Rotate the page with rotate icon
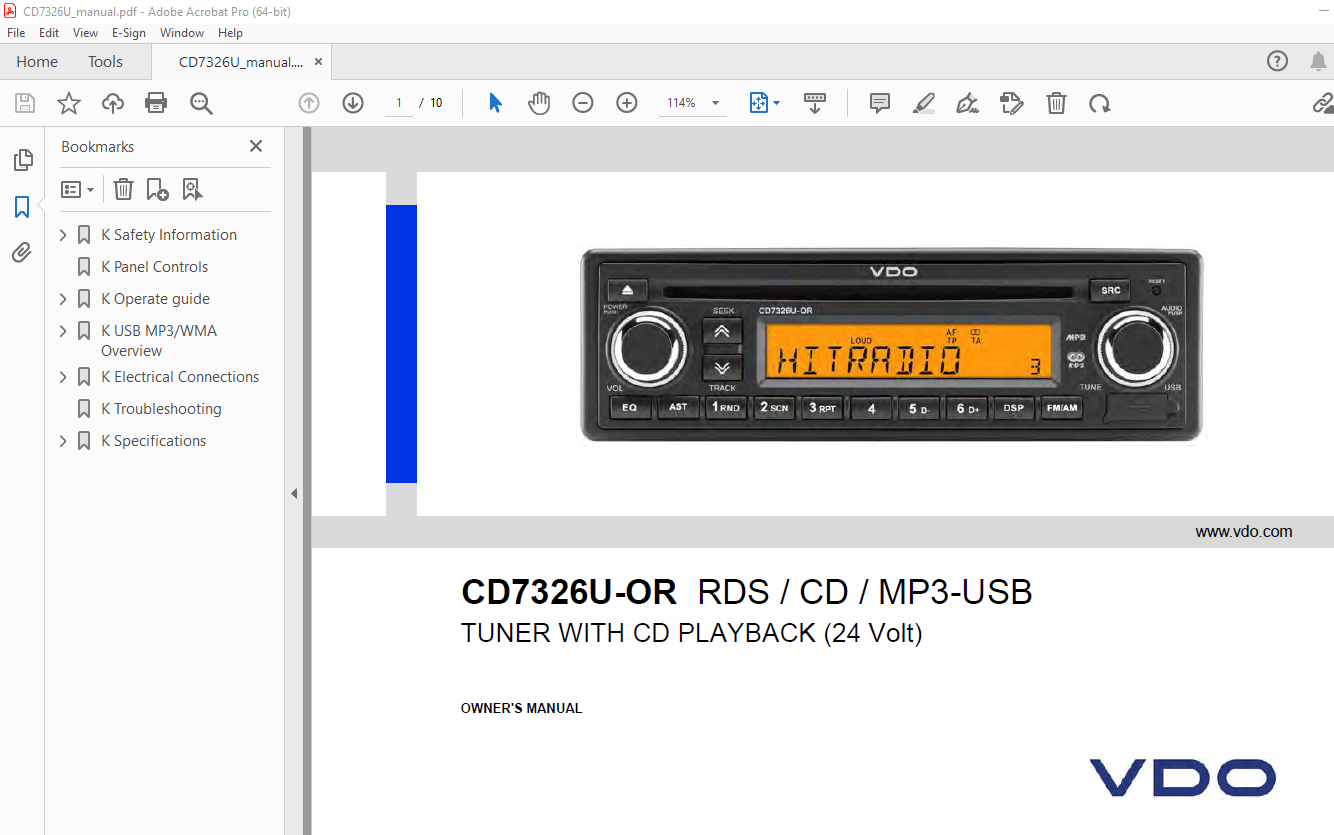The height and width of the screenshot is (835, 1334). click(1100, 103)
